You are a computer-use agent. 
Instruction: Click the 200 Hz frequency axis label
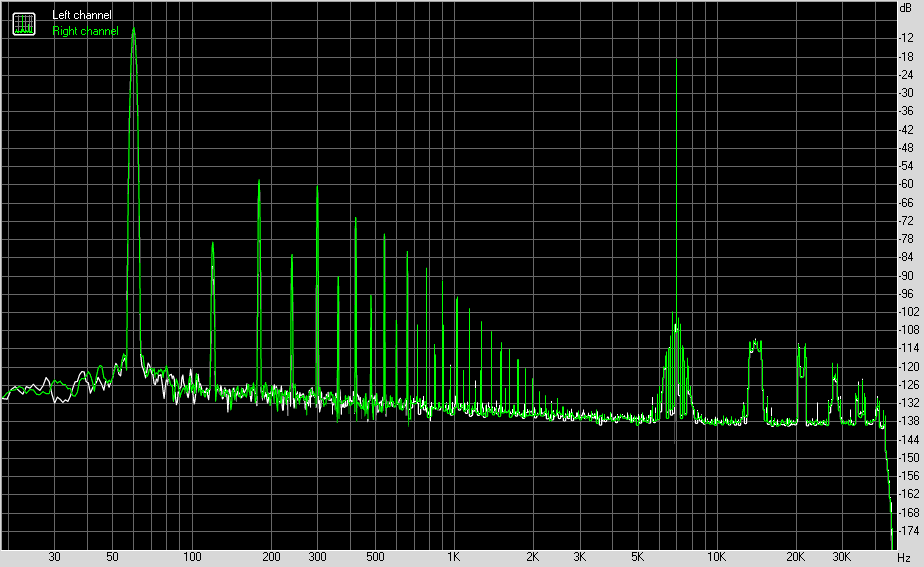pos(271,557)
